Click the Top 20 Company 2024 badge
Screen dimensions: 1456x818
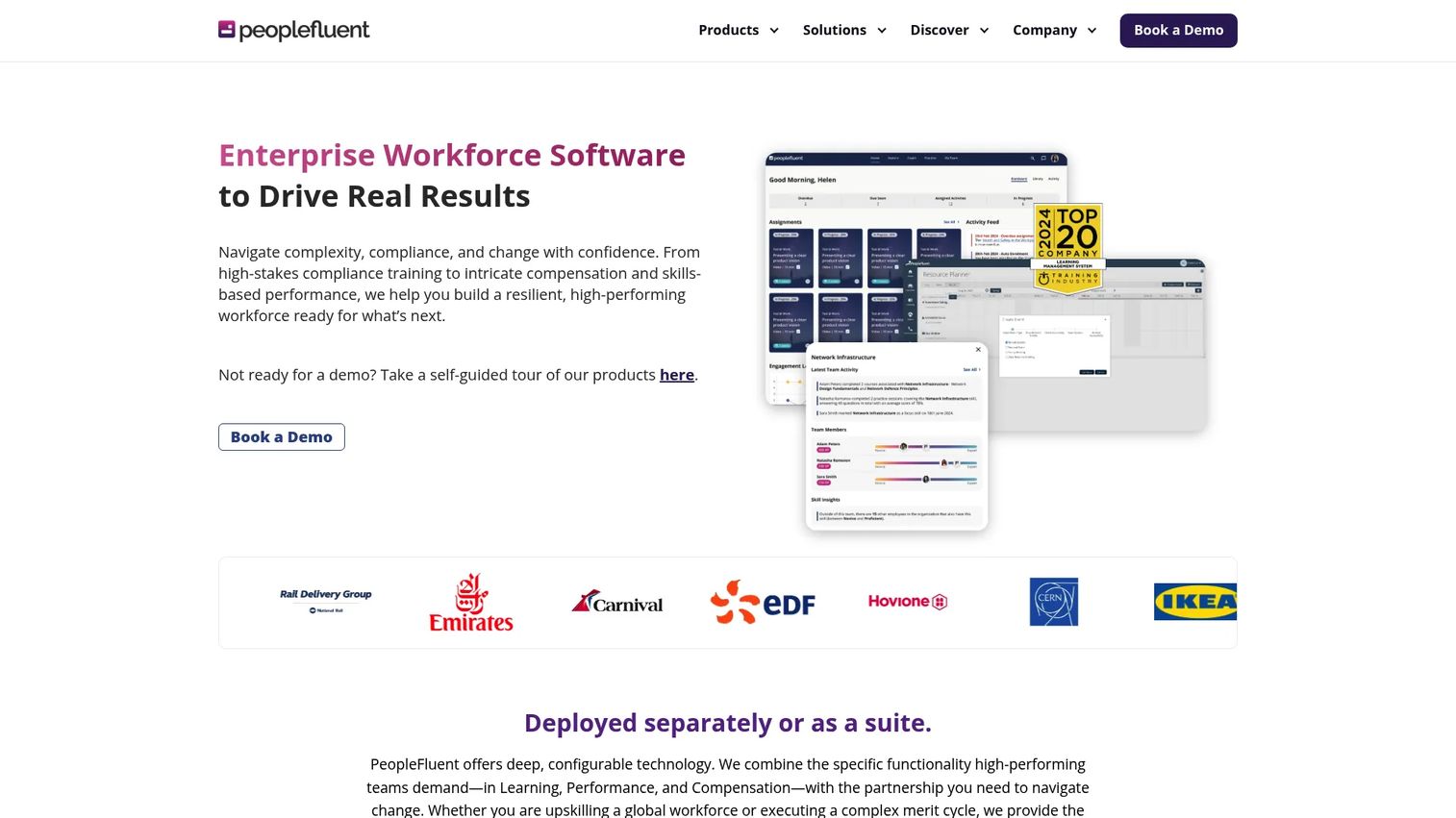[x=1067, y=247]
